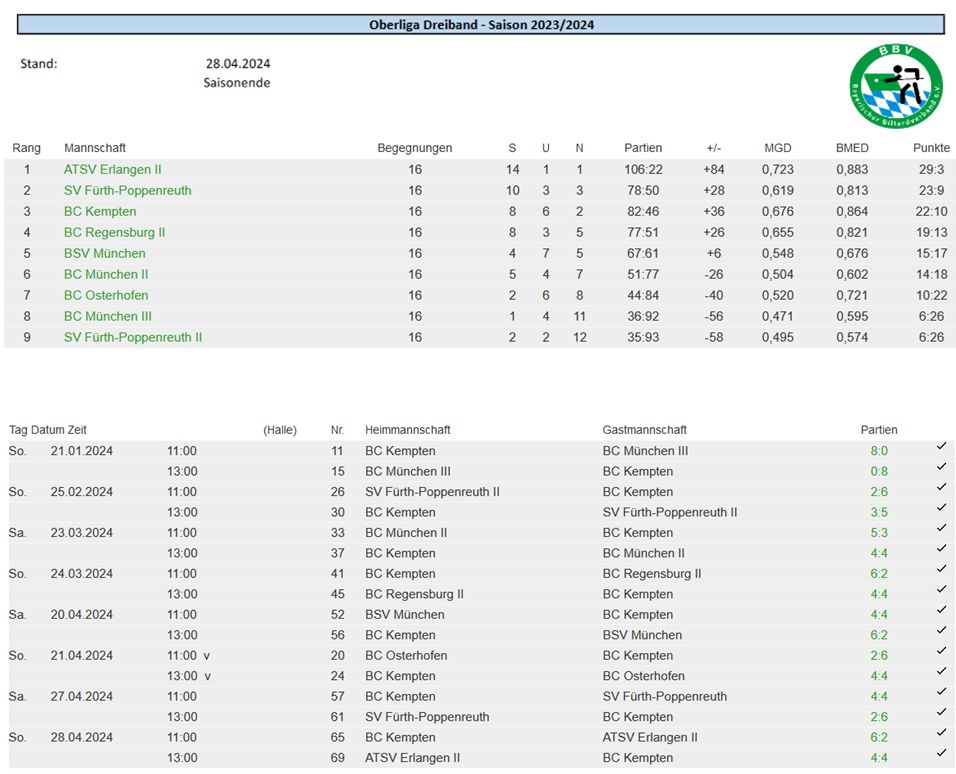Click the Saisonende label
The image size is (956, 774).
(x=237, y=83)
